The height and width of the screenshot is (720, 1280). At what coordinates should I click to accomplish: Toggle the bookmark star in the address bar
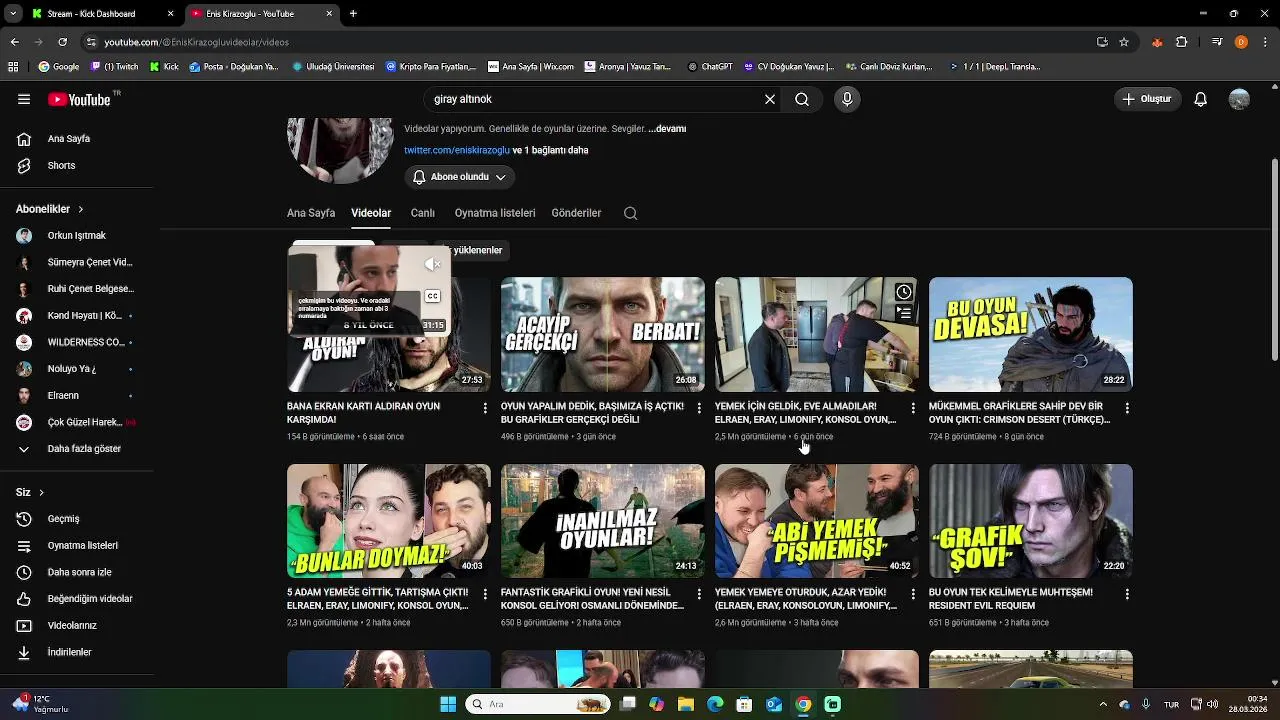(x=1124, y=42)
